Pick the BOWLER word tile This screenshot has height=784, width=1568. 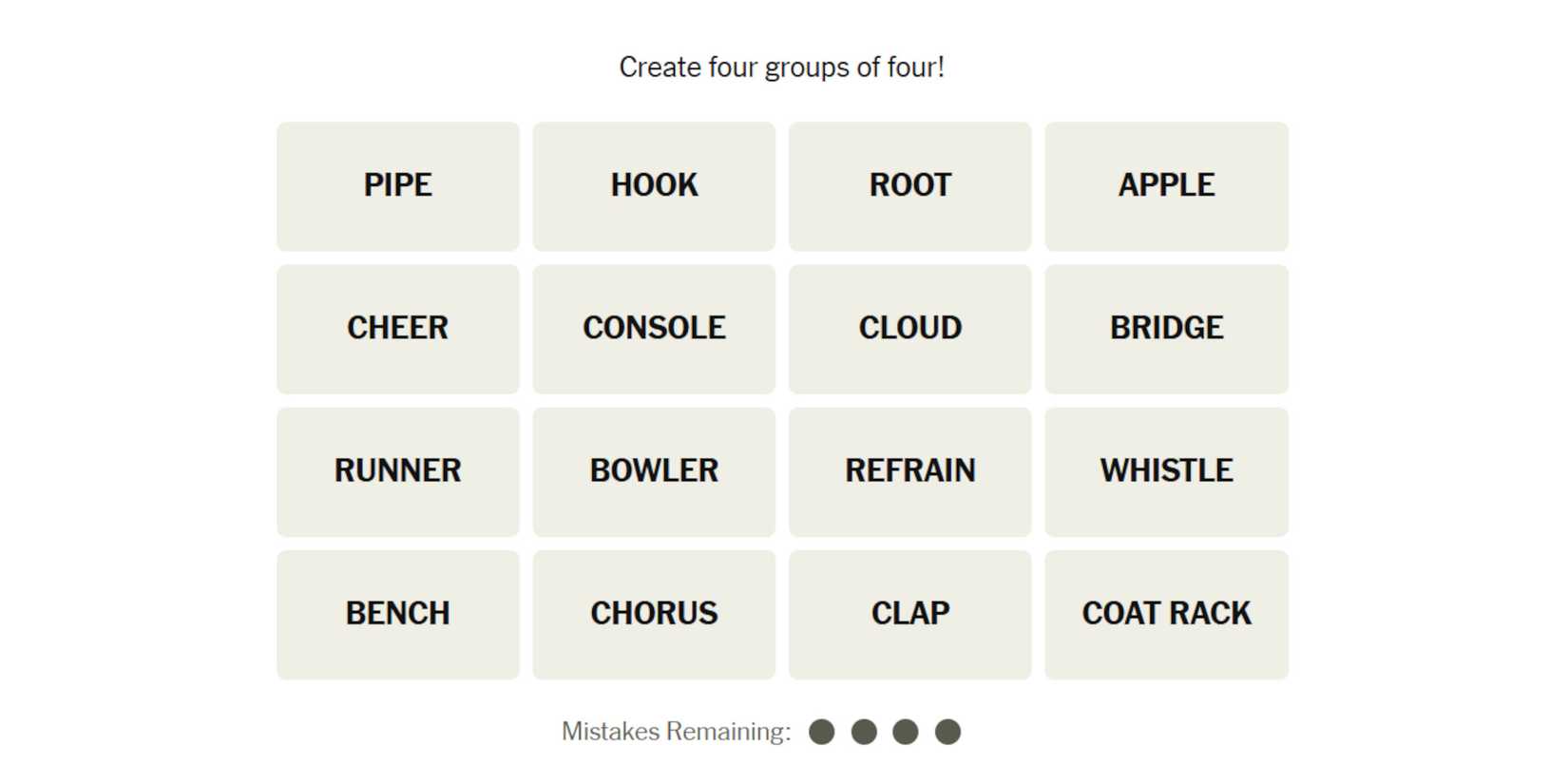[x=654, y=471]
